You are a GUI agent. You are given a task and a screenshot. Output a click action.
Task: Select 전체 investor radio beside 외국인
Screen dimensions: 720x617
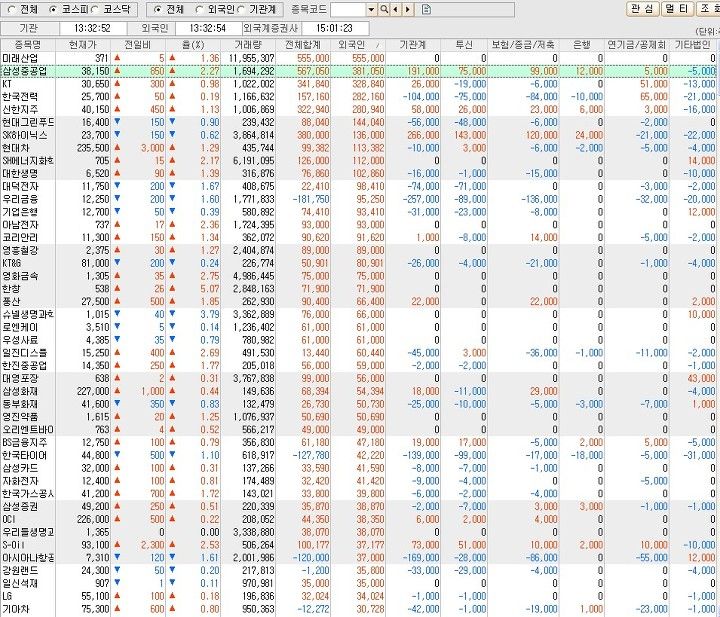coord(158,9)
